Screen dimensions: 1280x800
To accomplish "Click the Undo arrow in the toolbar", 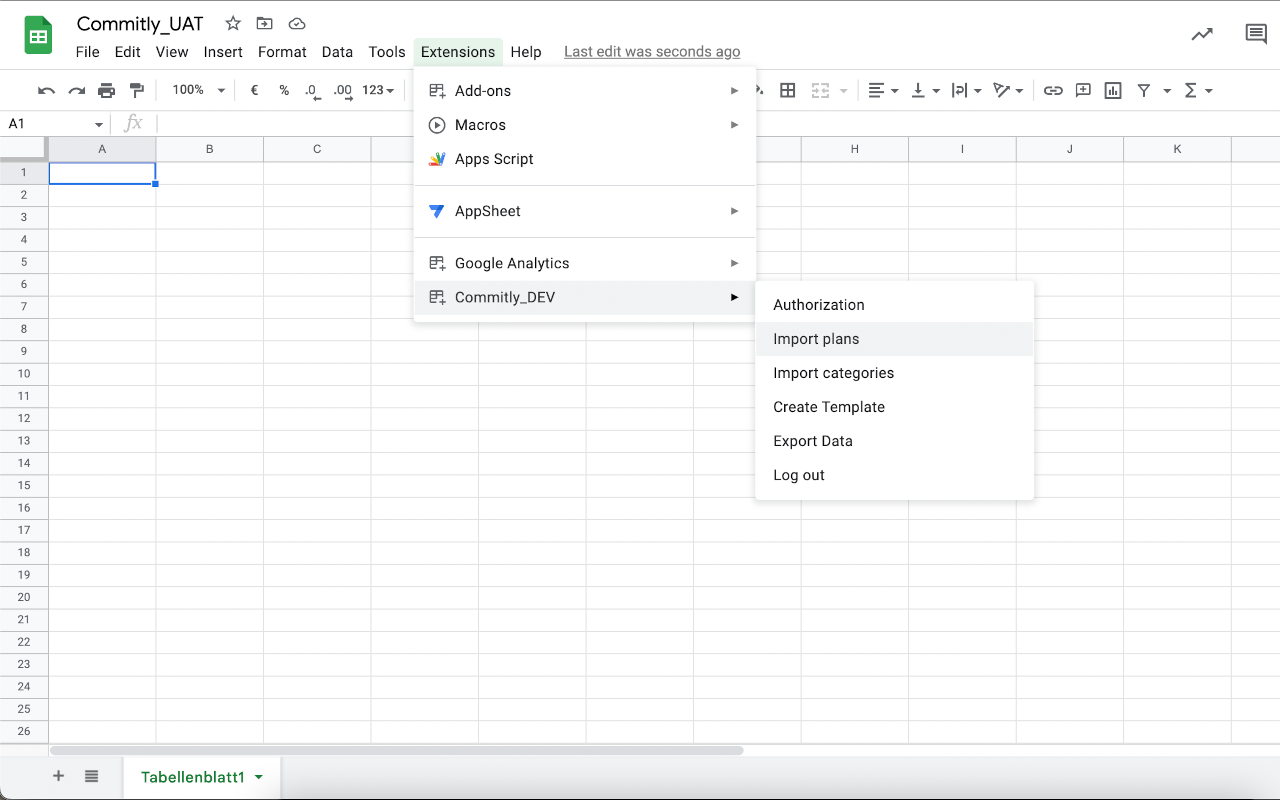I will click(x=46, y=91).
